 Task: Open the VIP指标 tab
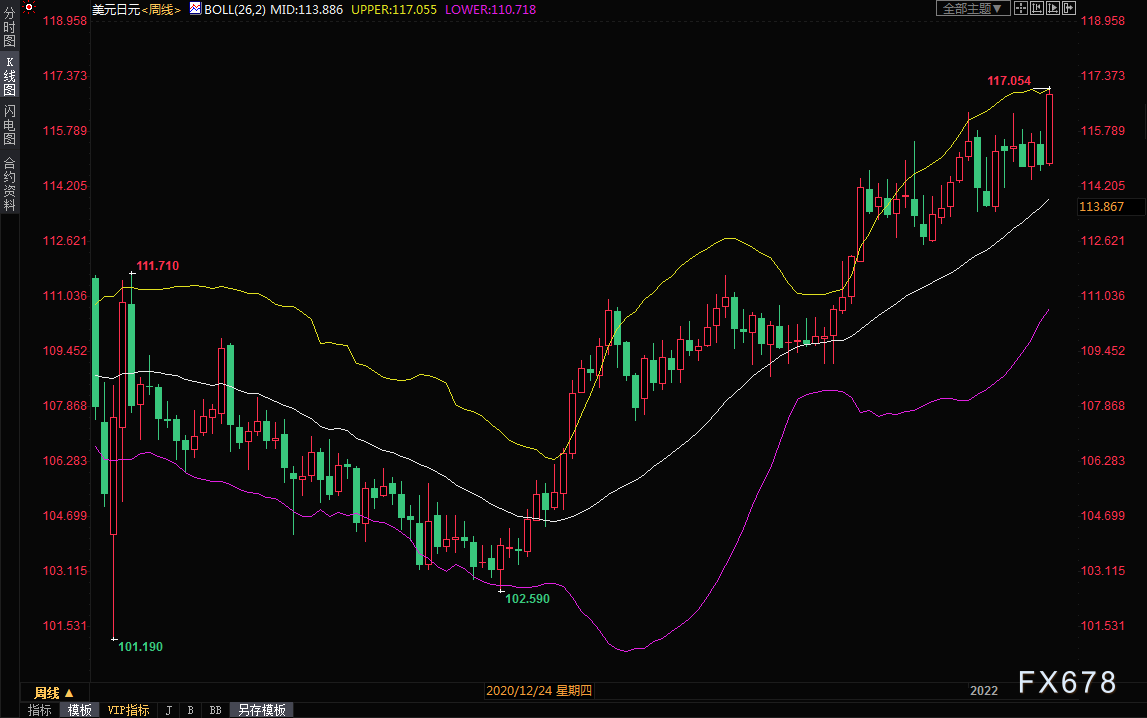[128, 710]
